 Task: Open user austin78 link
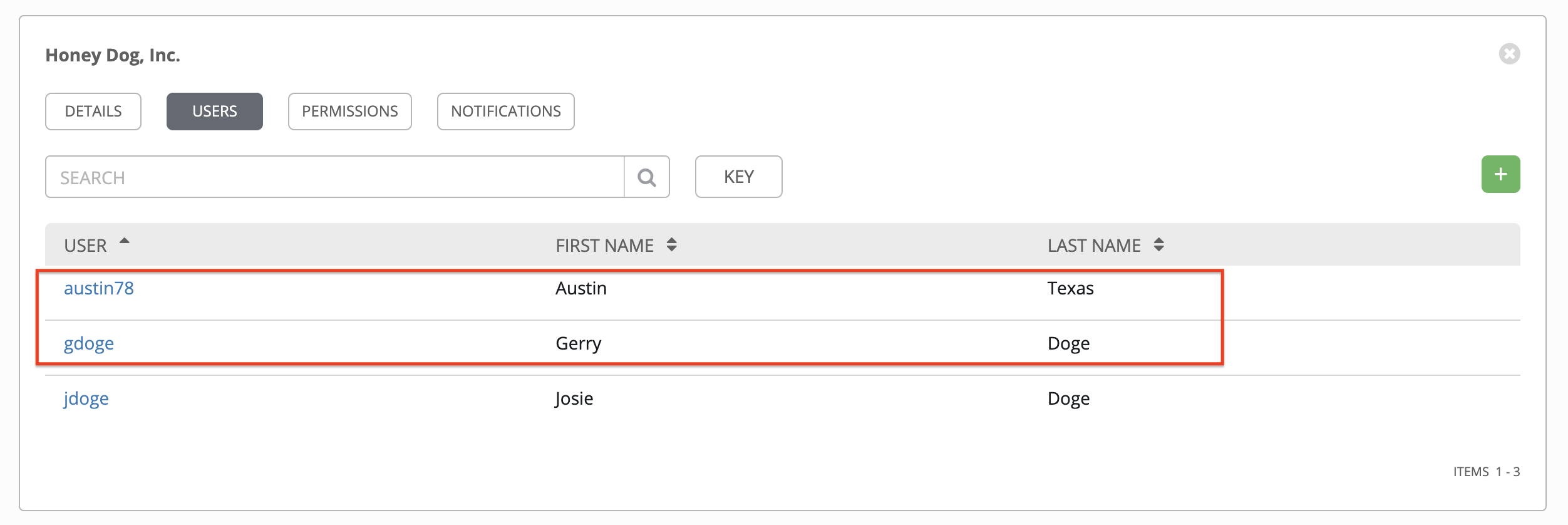[x=99, y=288]
